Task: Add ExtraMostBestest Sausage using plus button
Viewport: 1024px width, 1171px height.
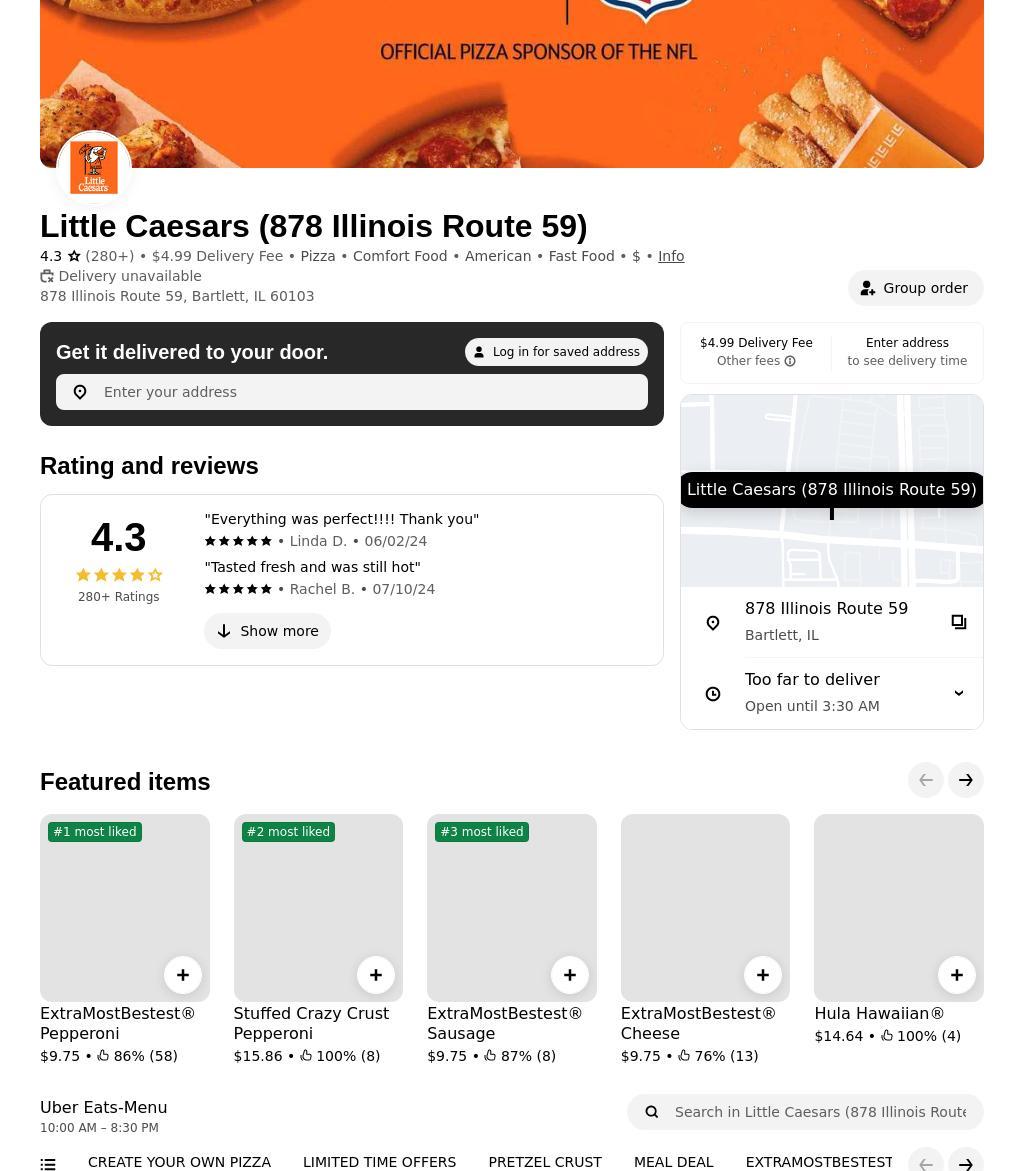Action: (570, 975)
